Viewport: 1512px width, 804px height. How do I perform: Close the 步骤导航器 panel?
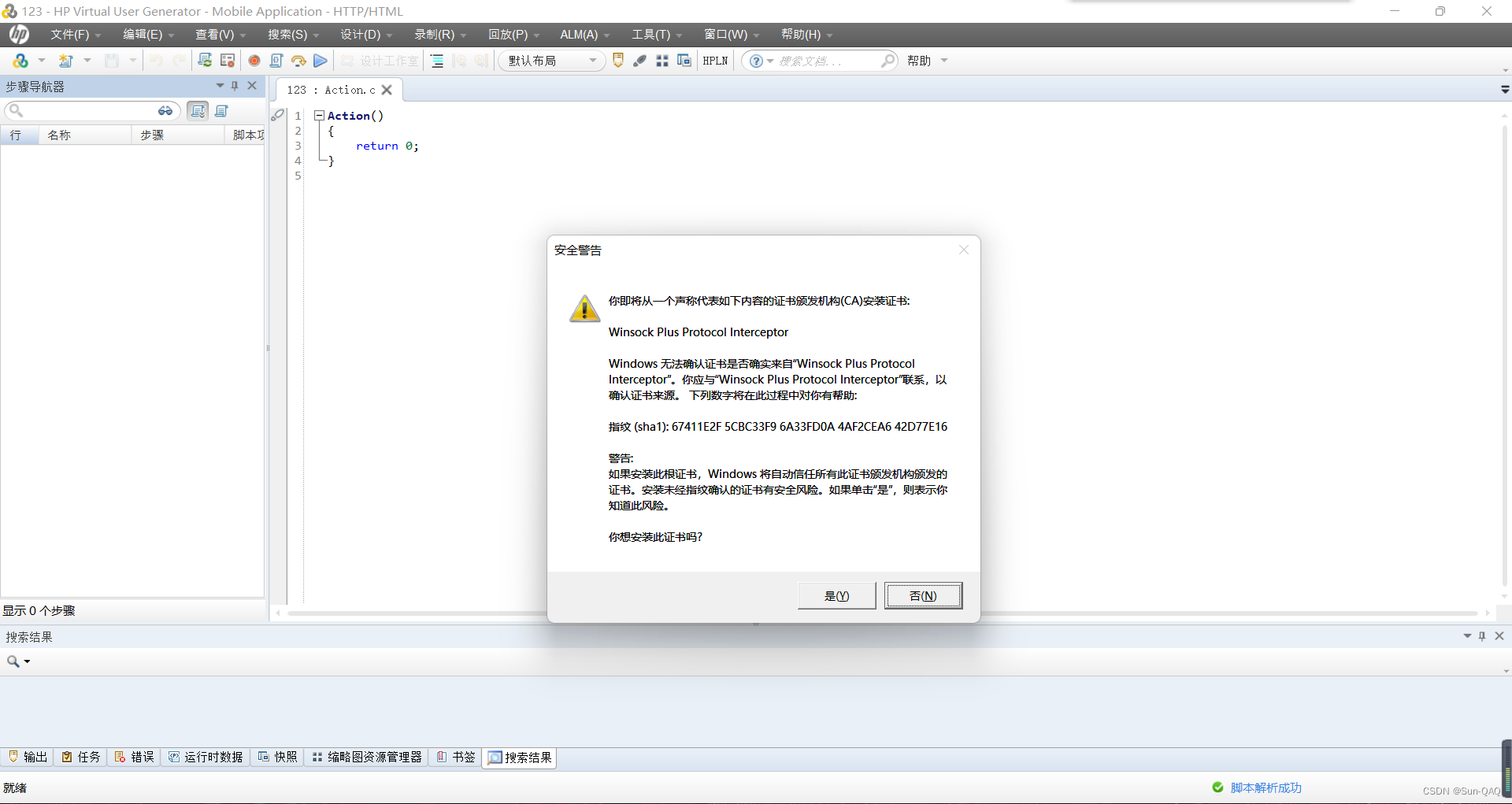point(252,86)
